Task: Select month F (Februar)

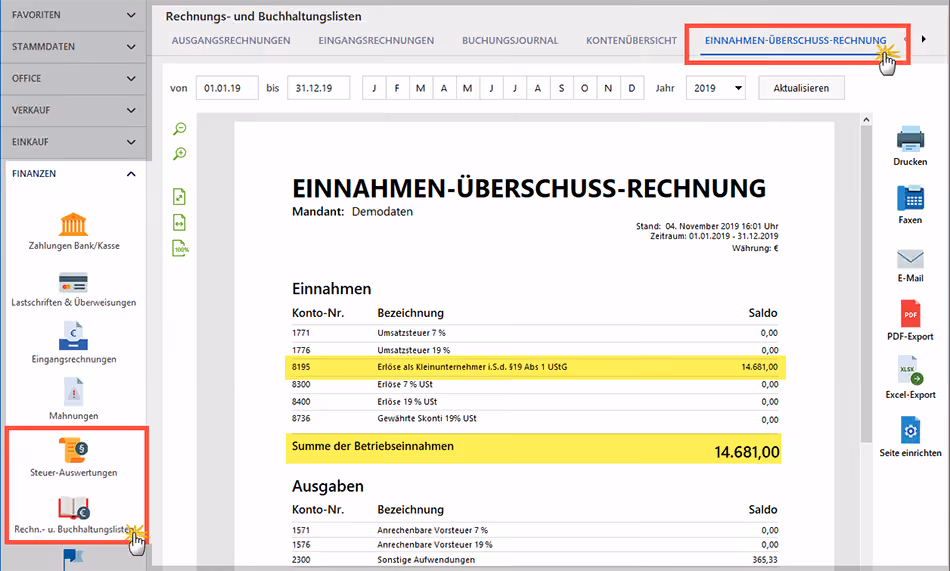Action: pos(397,88)
